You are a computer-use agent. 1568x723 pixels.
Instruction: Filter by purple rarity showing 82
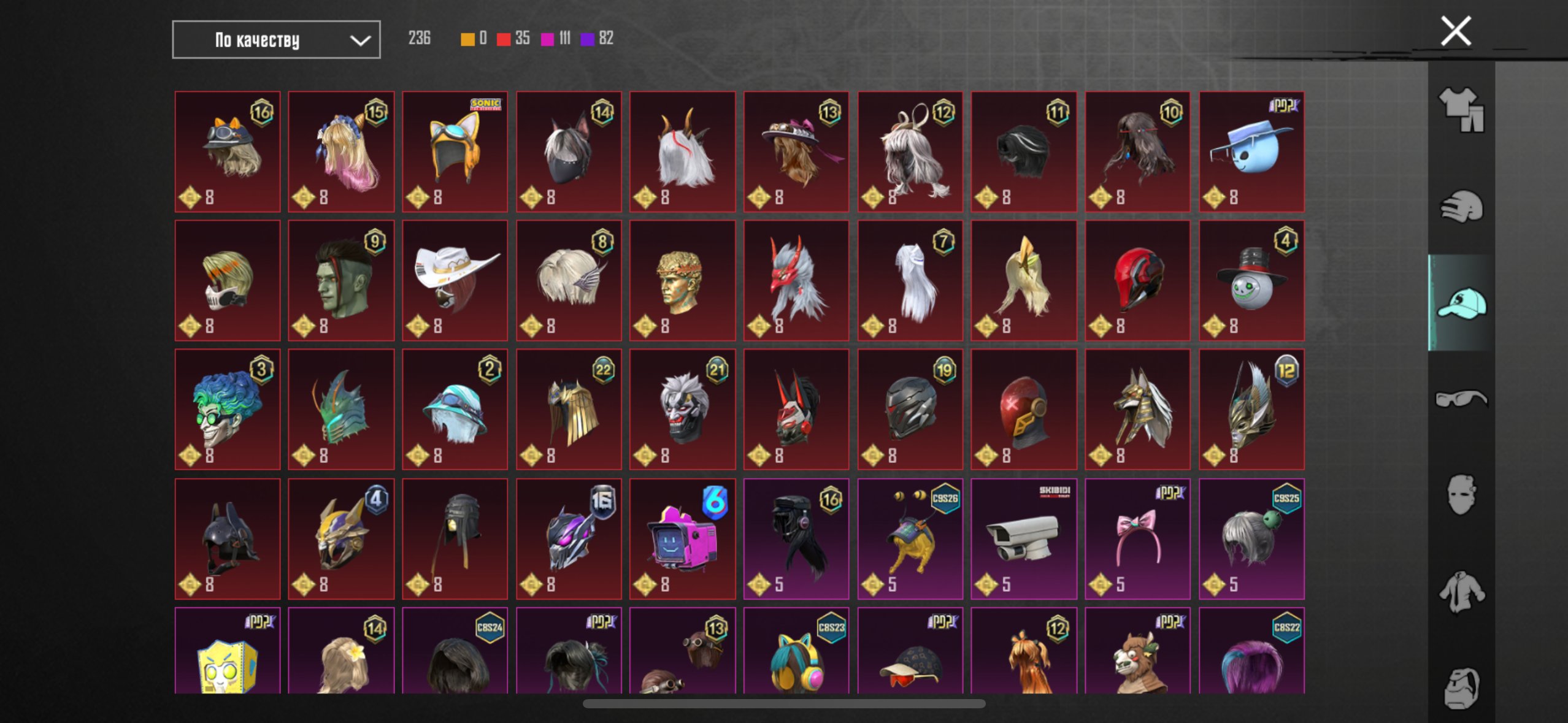597,39
